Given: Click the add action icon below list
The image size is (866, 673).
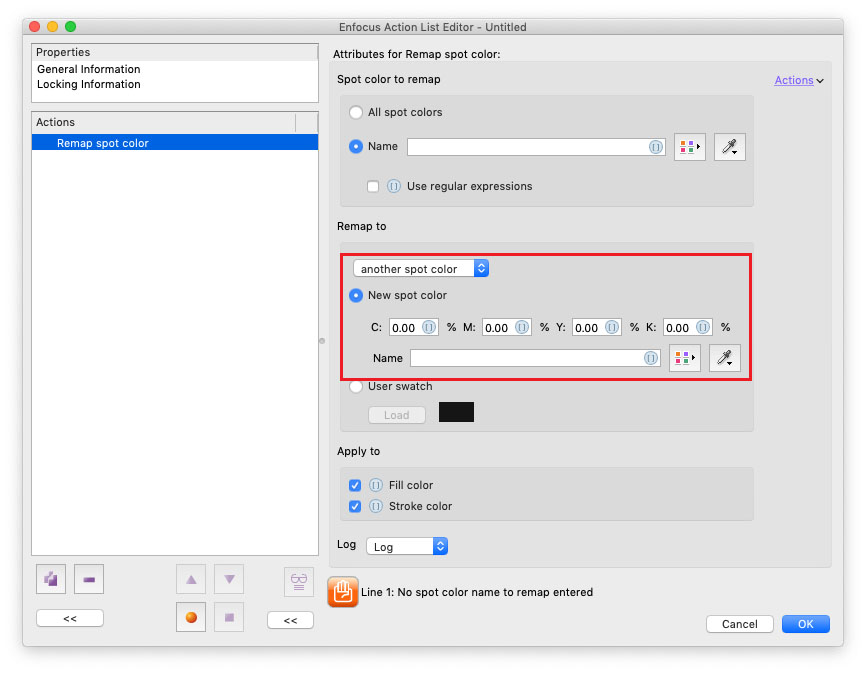Looking at the screenshot, I should click(x=51, y=579).
